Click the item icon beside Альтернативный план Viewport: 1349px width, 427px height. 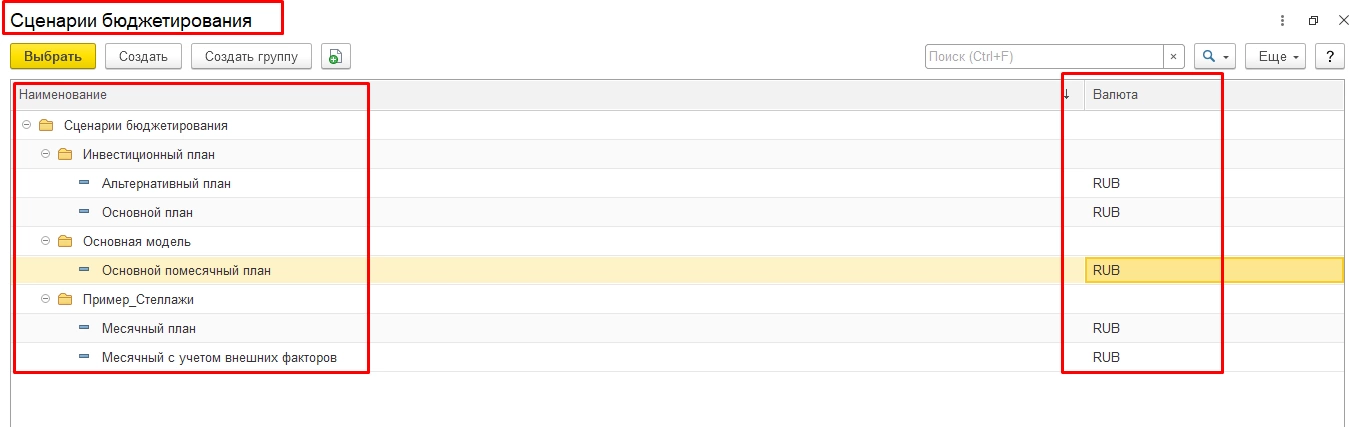click(x=84, y=184)
